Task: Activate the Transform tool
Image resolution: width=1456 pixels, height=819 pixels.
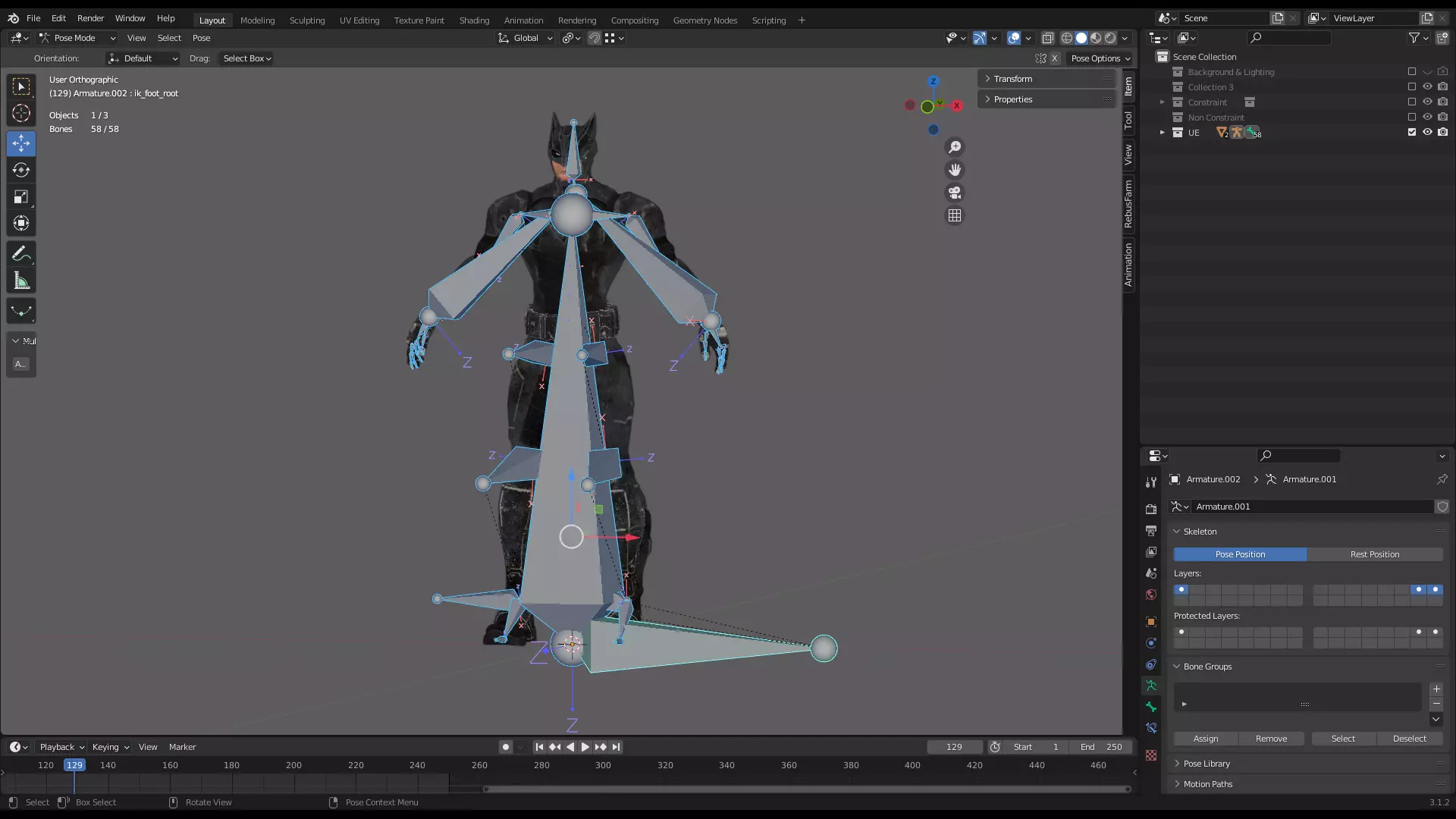Action: point(21,224)
